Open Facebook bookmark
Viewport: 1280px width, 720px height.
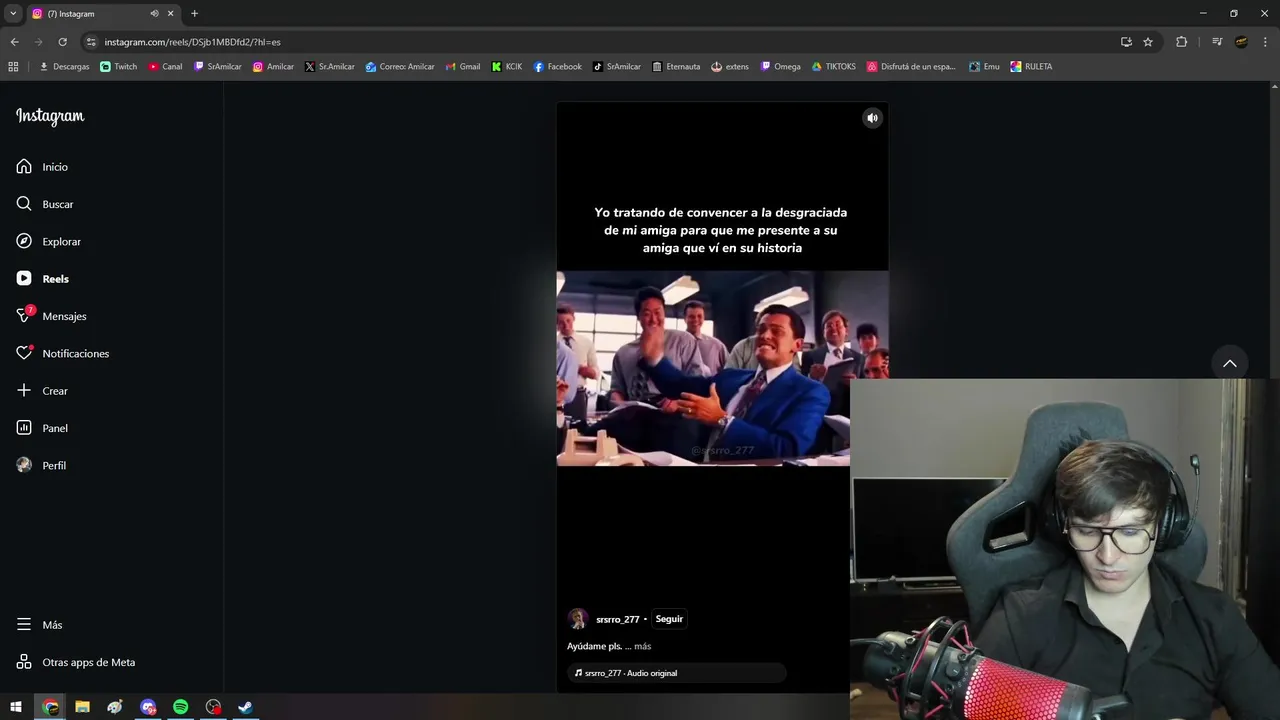pos(557,67)
